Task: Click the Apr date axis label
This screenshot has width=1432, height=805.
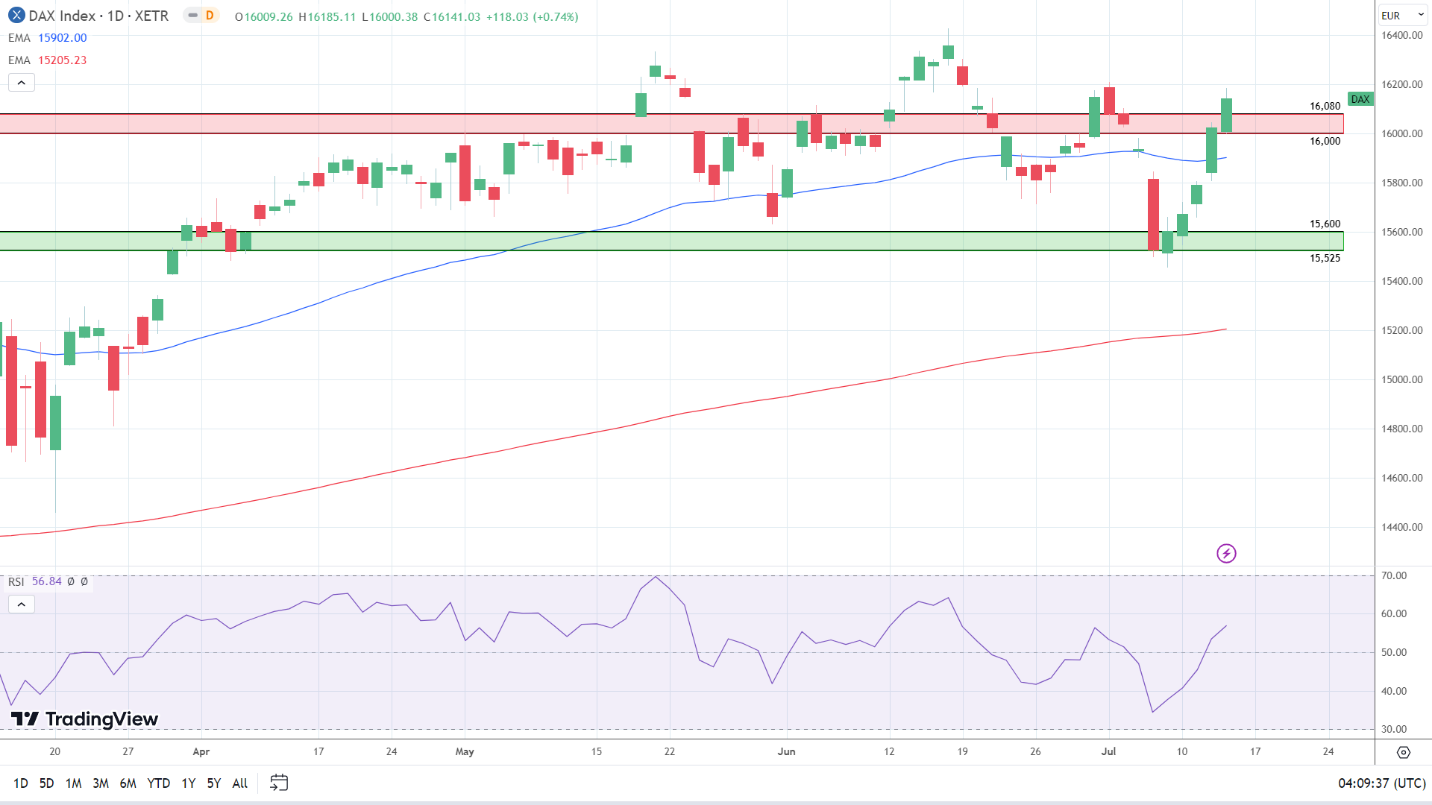Action: click(x=201, y=751)
